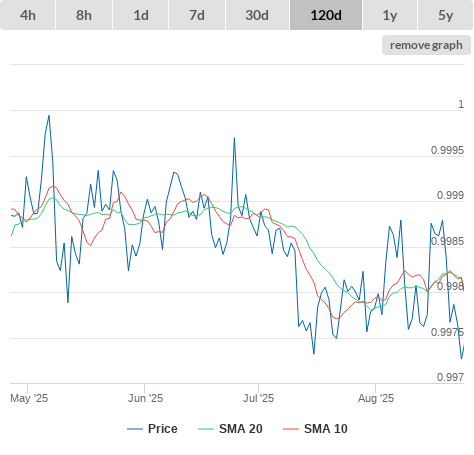
Task: Toggle the Price series in the legend
Action: (152, 429)
